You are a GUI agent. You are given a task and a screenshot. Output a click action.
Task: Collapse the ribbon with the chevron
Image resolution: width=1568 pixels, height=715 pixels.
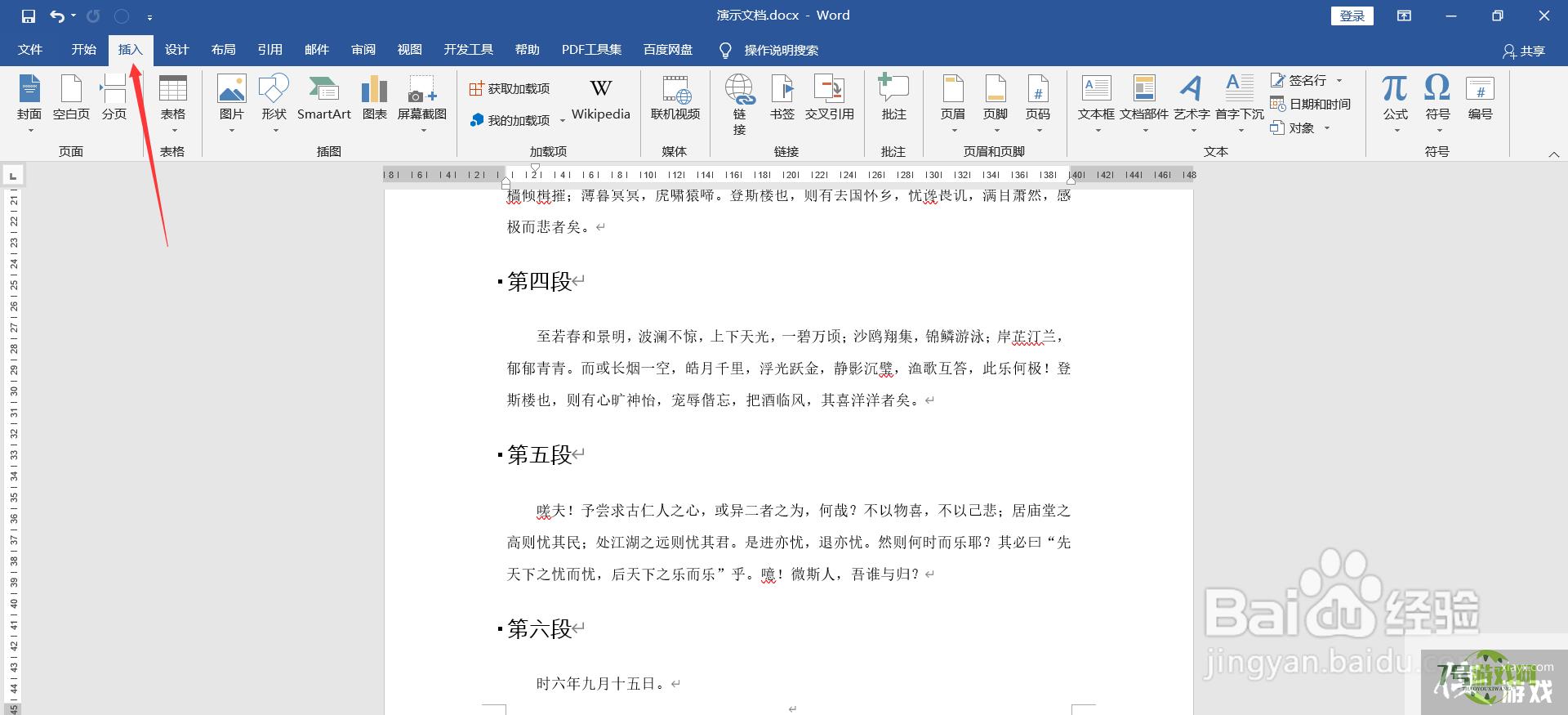(1553, 154)
